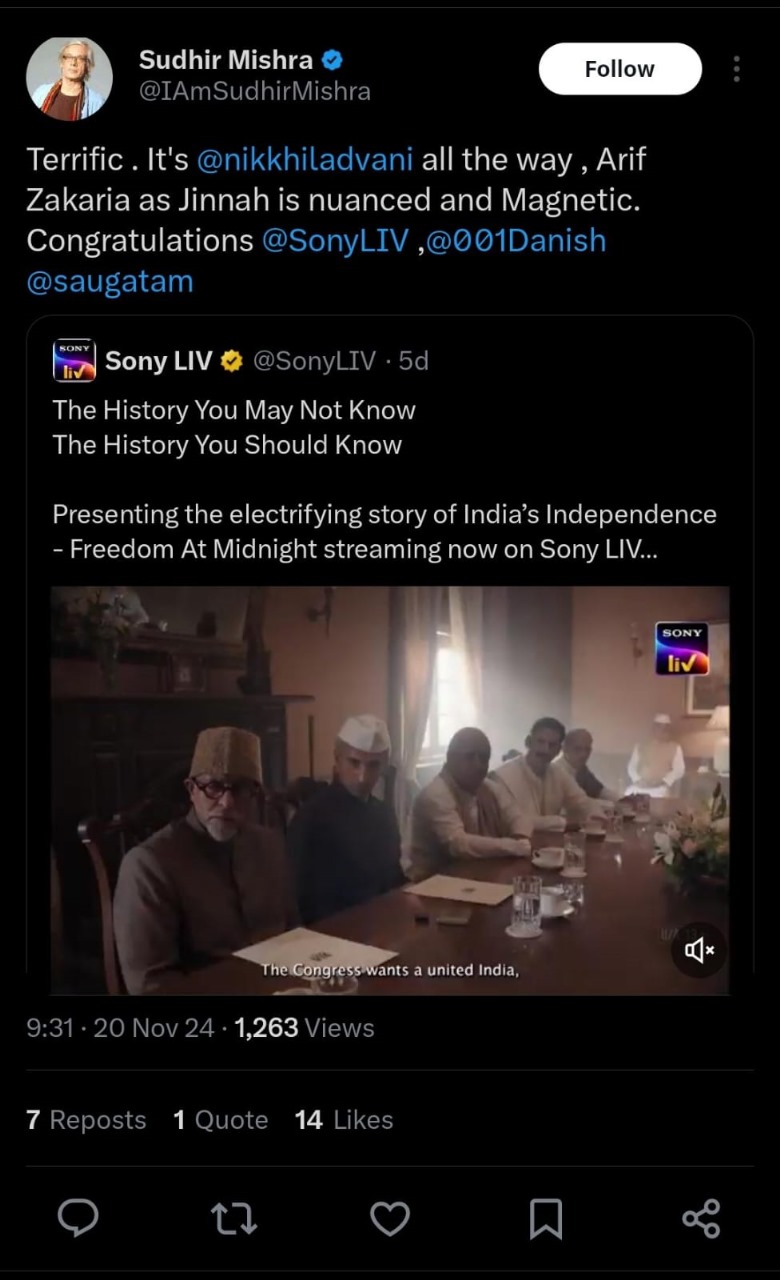Open Sudhir Mishra's profile picture
780x1280 pixels.
point(69,79)
